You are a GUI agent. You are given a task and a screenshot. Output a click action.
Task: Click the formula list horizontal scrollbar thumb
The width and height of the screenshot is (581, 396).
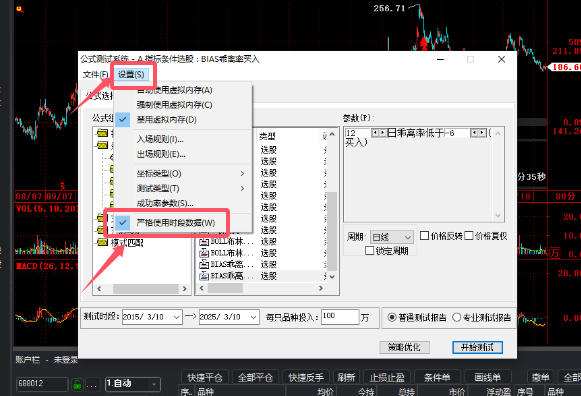click(225, 288)
